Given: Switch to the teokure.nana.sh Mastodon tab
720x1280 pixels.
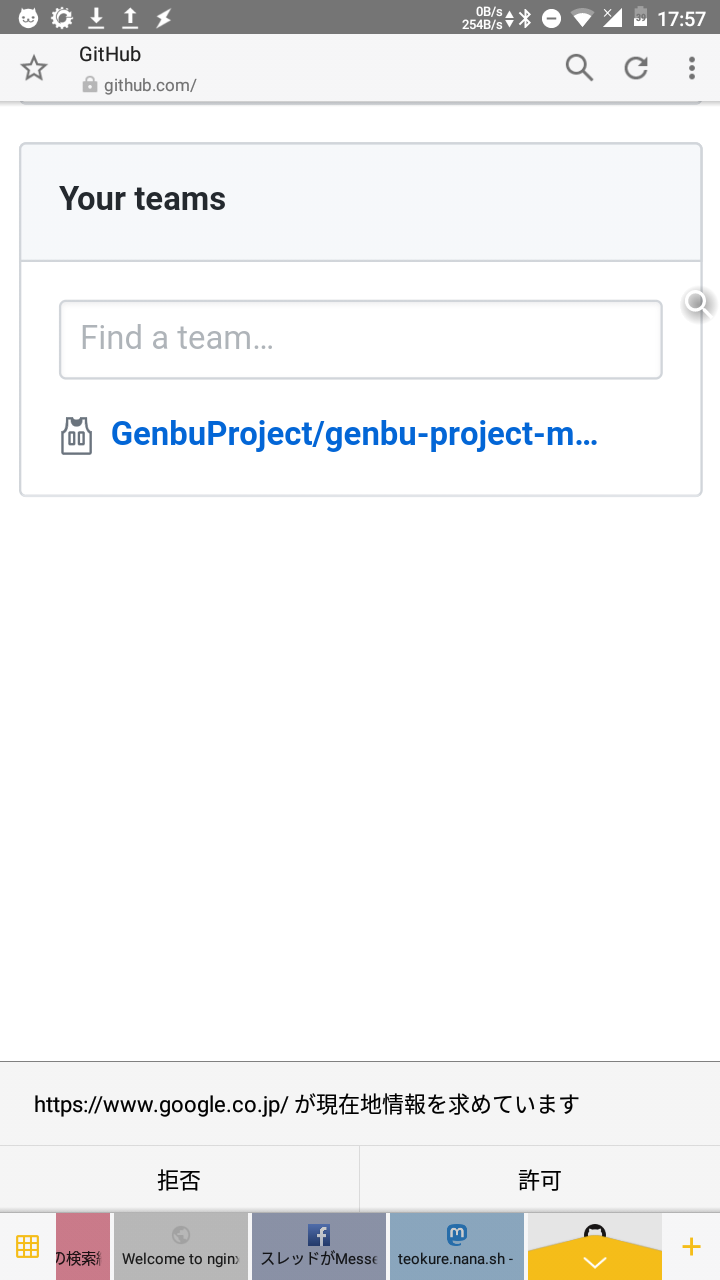Looking at the screenshot, I should tap(457, 1246).
